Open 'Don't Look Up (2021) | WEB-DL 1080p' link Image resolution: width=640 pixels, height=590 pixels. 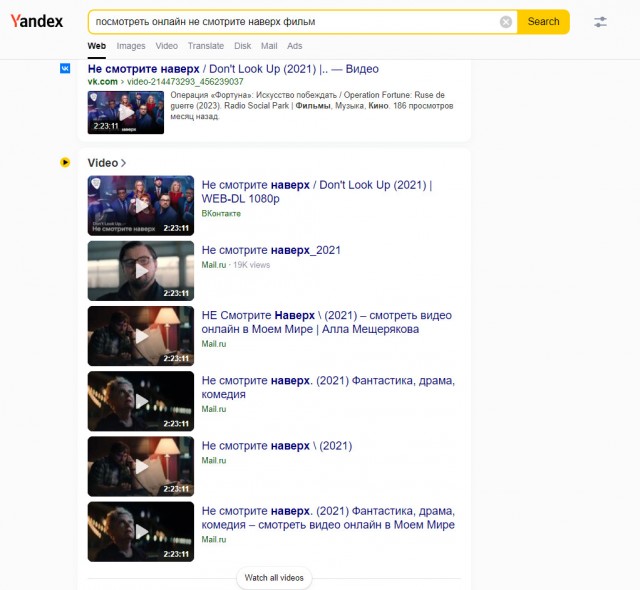point(317,192)
